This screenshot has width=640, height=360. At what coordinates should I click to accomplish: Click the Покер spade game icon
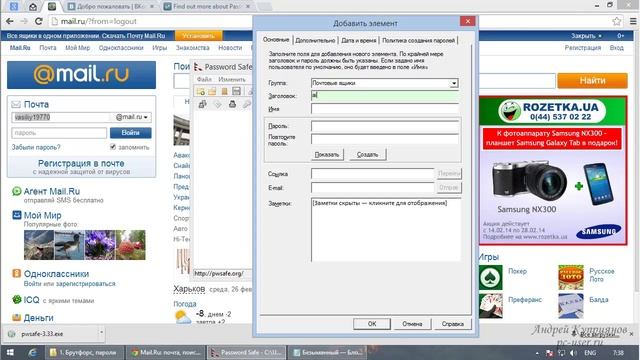pos(491,278)
